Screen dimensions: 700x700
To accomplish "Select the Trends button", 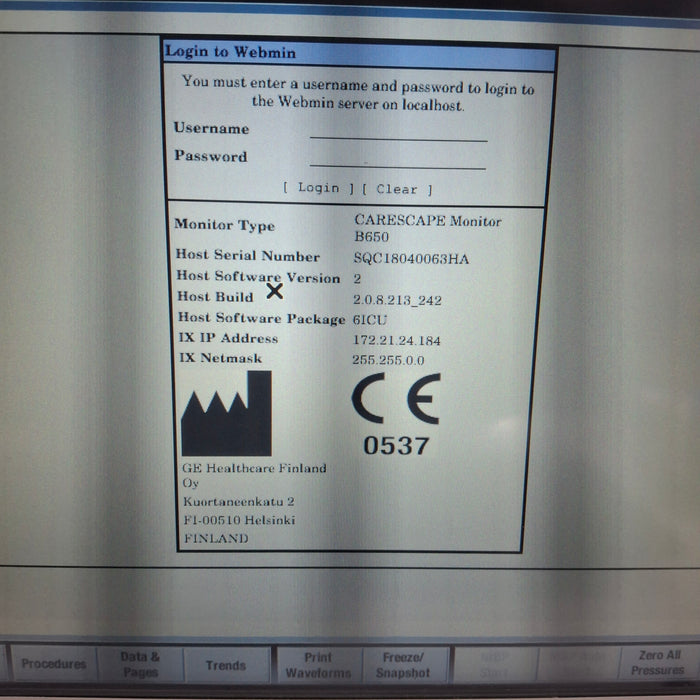I will point(226,665).
